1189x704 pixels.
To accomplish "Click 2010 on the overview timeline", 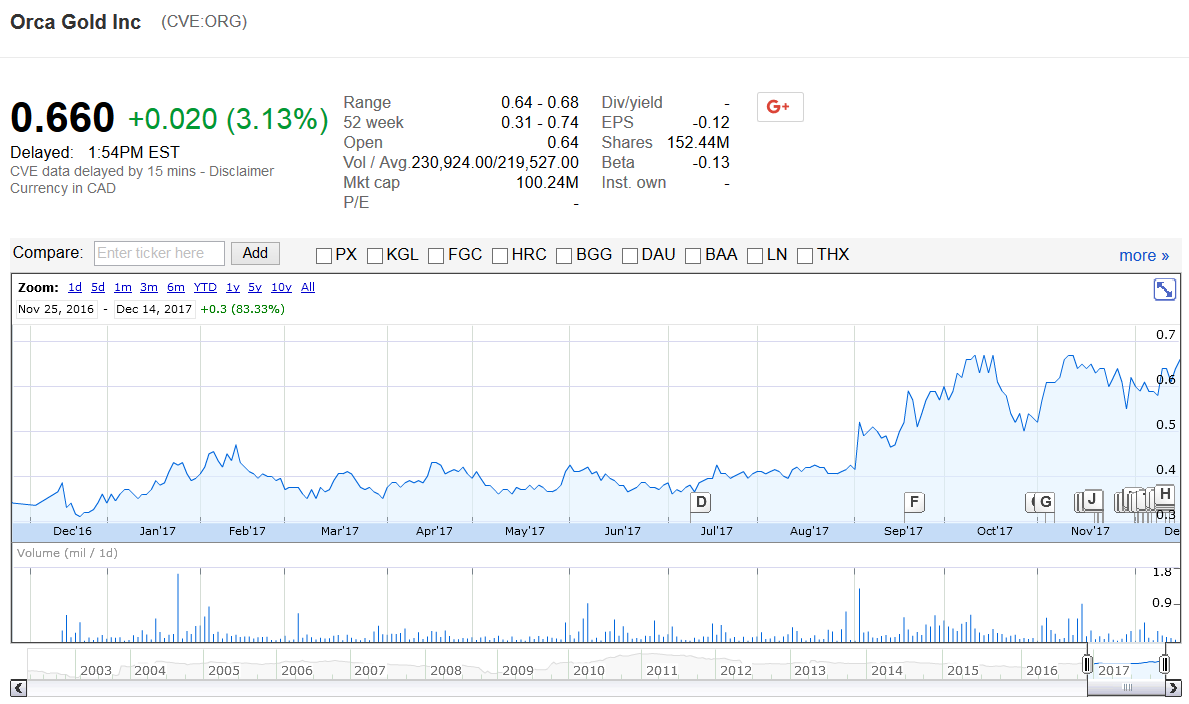I will (588, 671).
